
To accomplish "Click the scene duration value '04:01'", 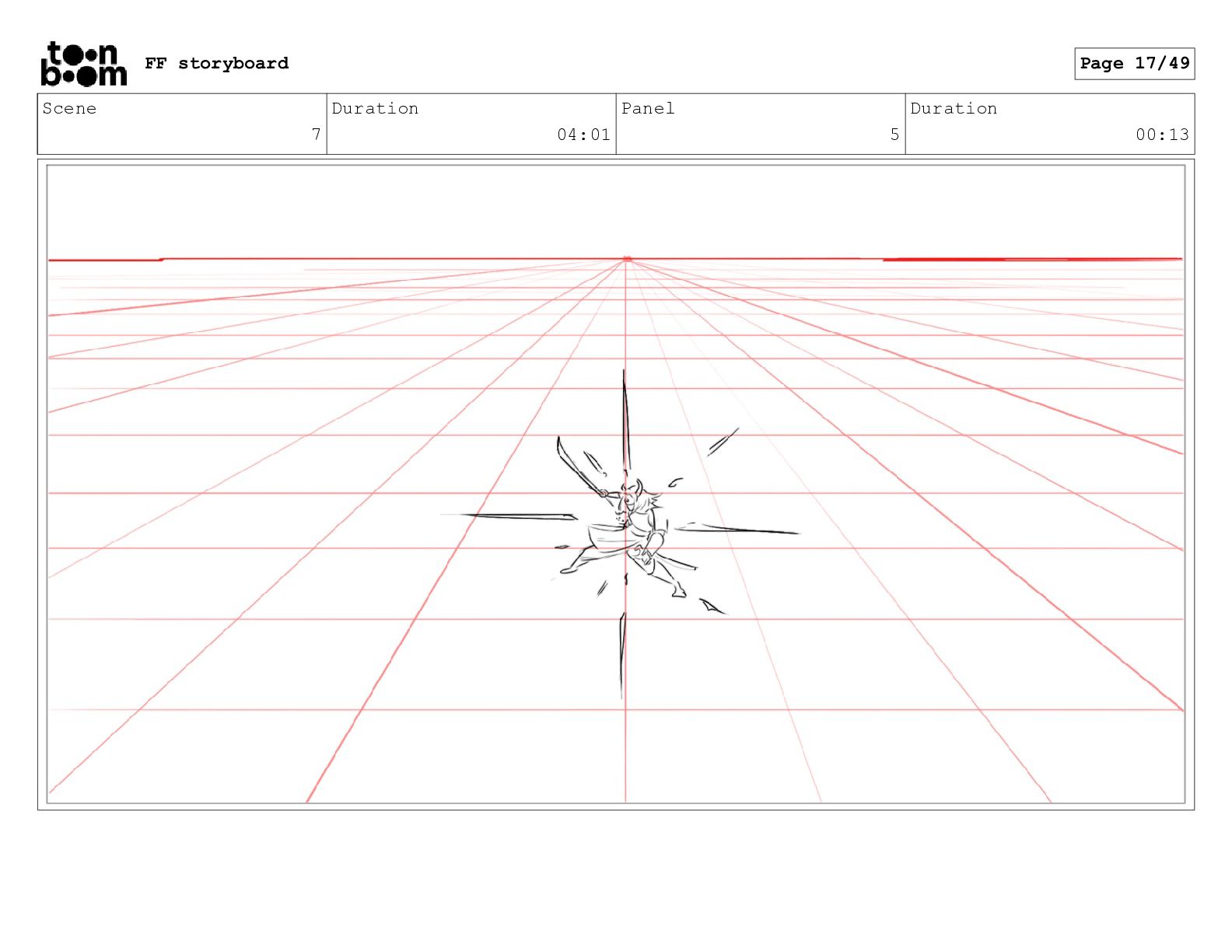I will coord(583,134).
